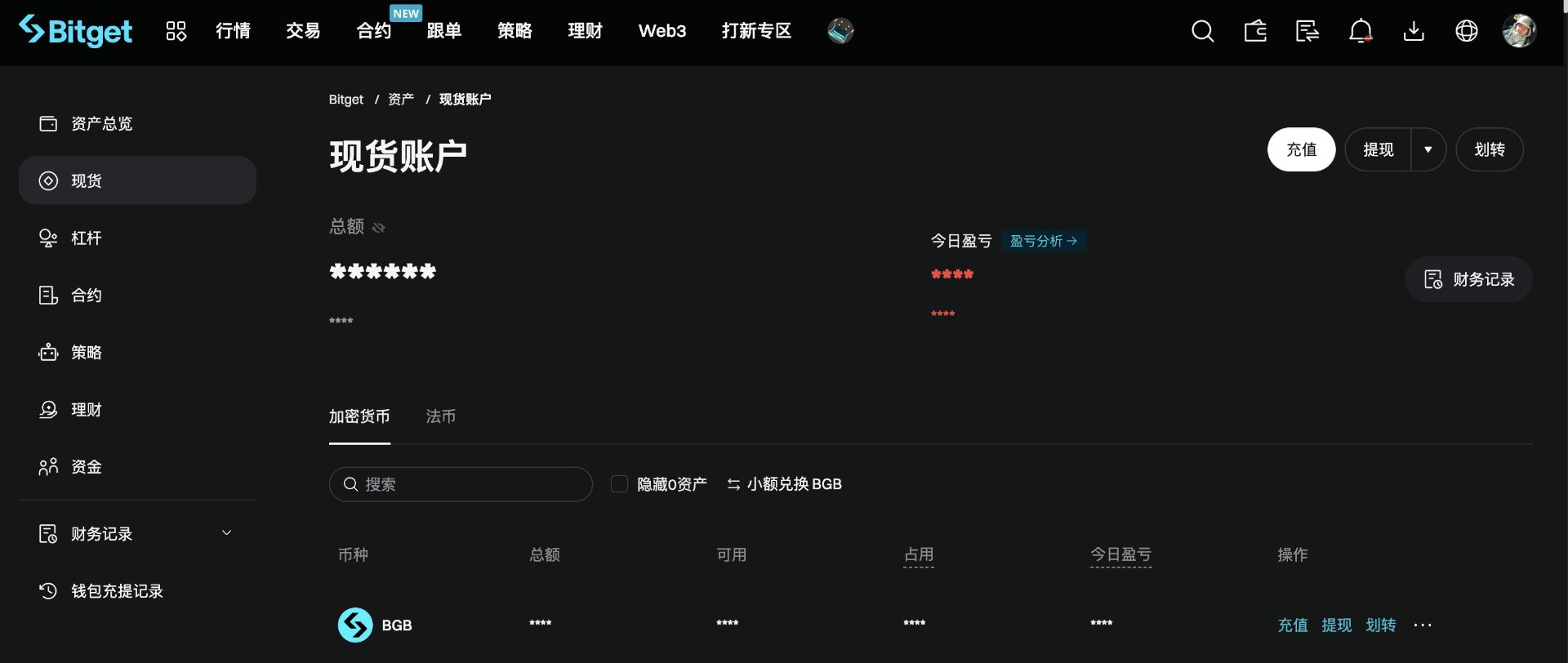The width and height of the screenshot is (1568, 663).
Task: Focus the 搜索 coin search field
Action: 461,484
